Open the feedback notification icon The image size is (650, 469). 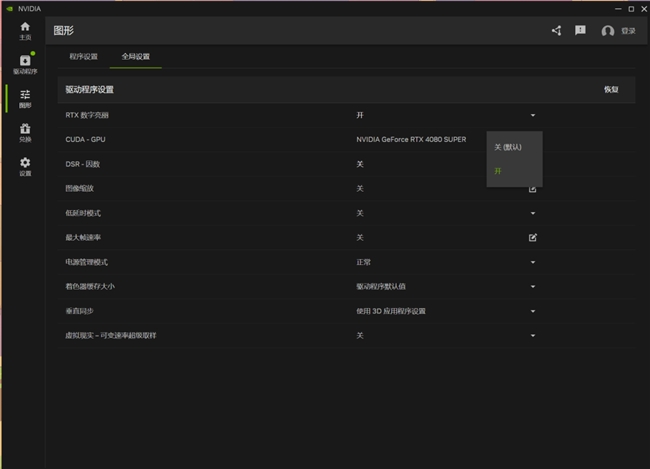pos(580,31)
